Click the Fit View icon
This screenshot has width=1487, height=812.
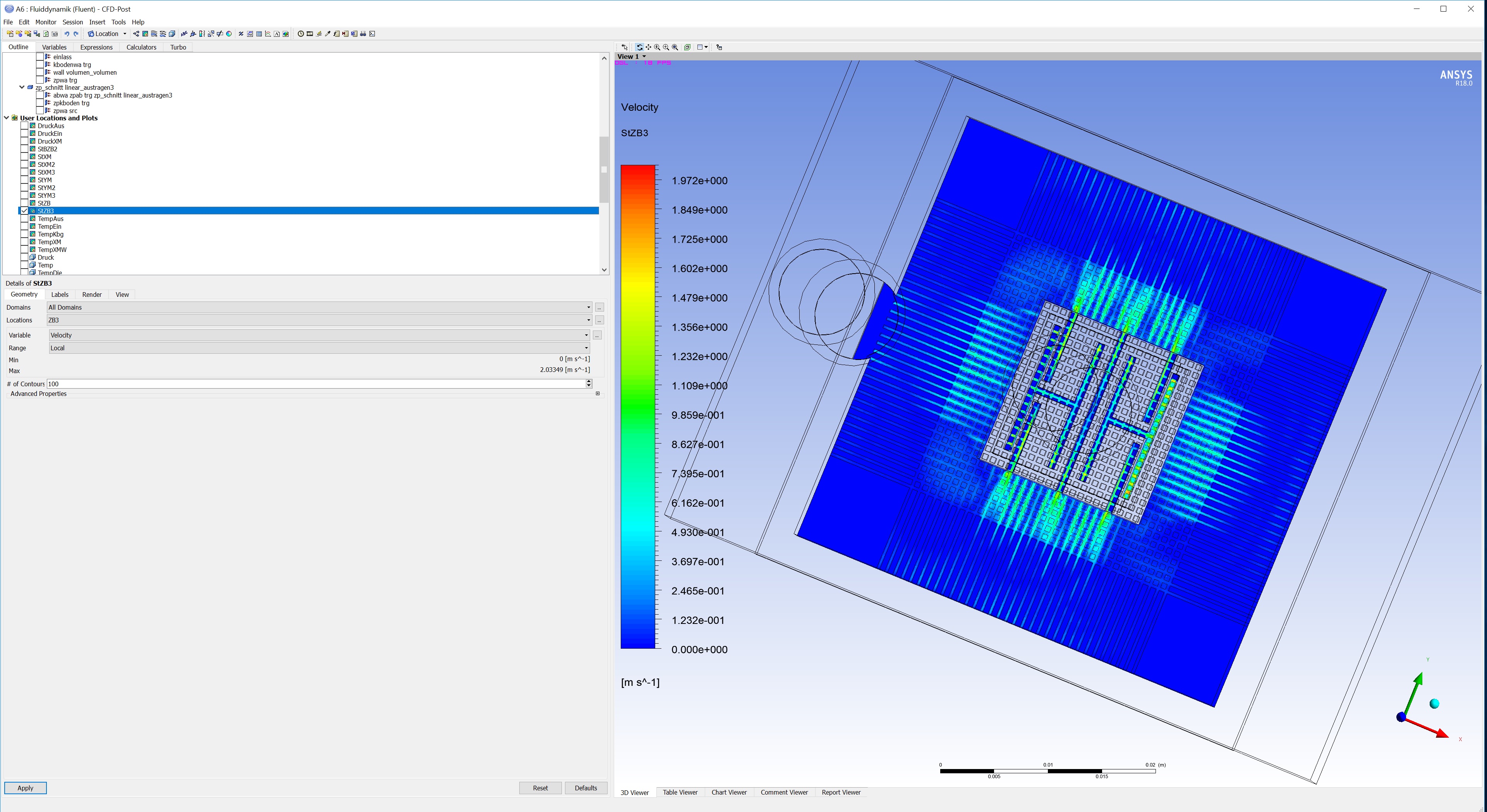675,47
